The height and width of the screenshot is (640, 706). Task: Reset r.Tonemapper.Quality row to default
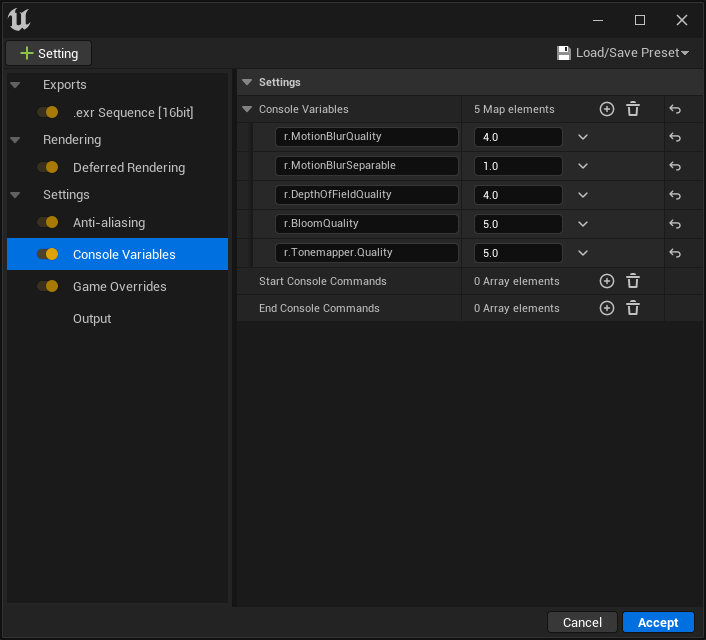pos(675,253)
